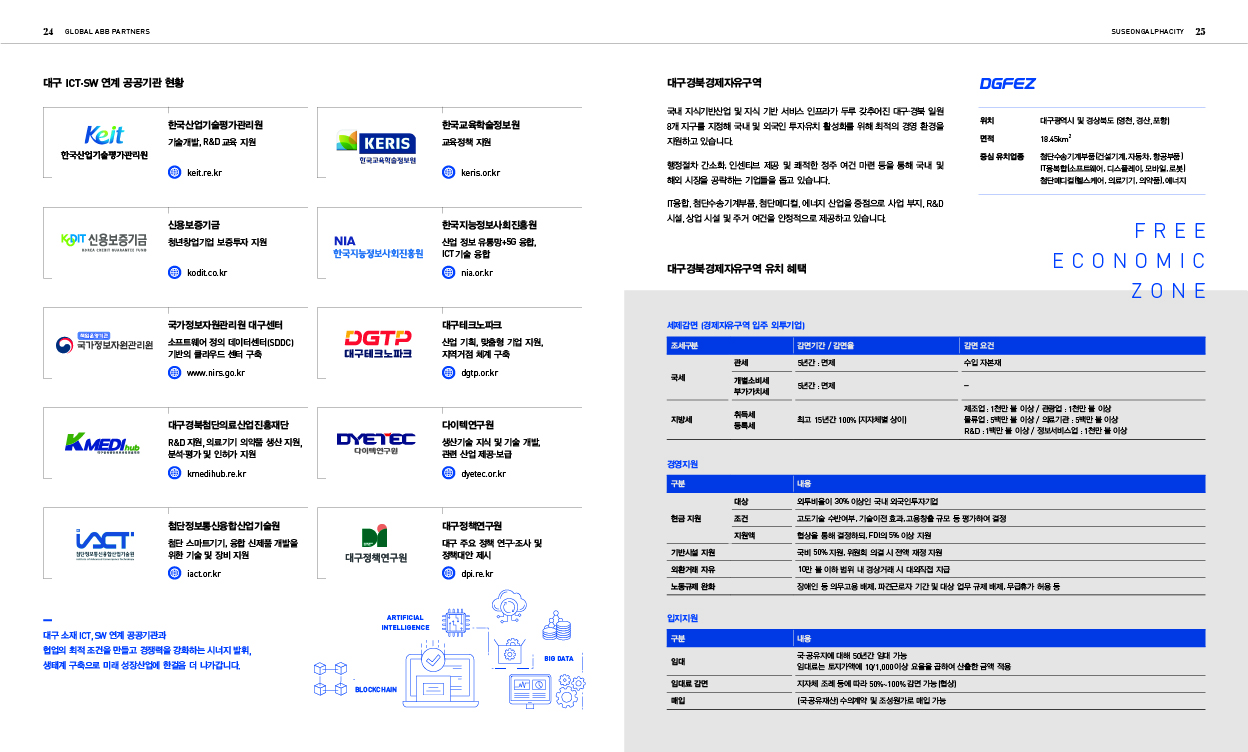
Task: Click the DYETEC 다이텍연구원 logo
Action: click(376, 443)
